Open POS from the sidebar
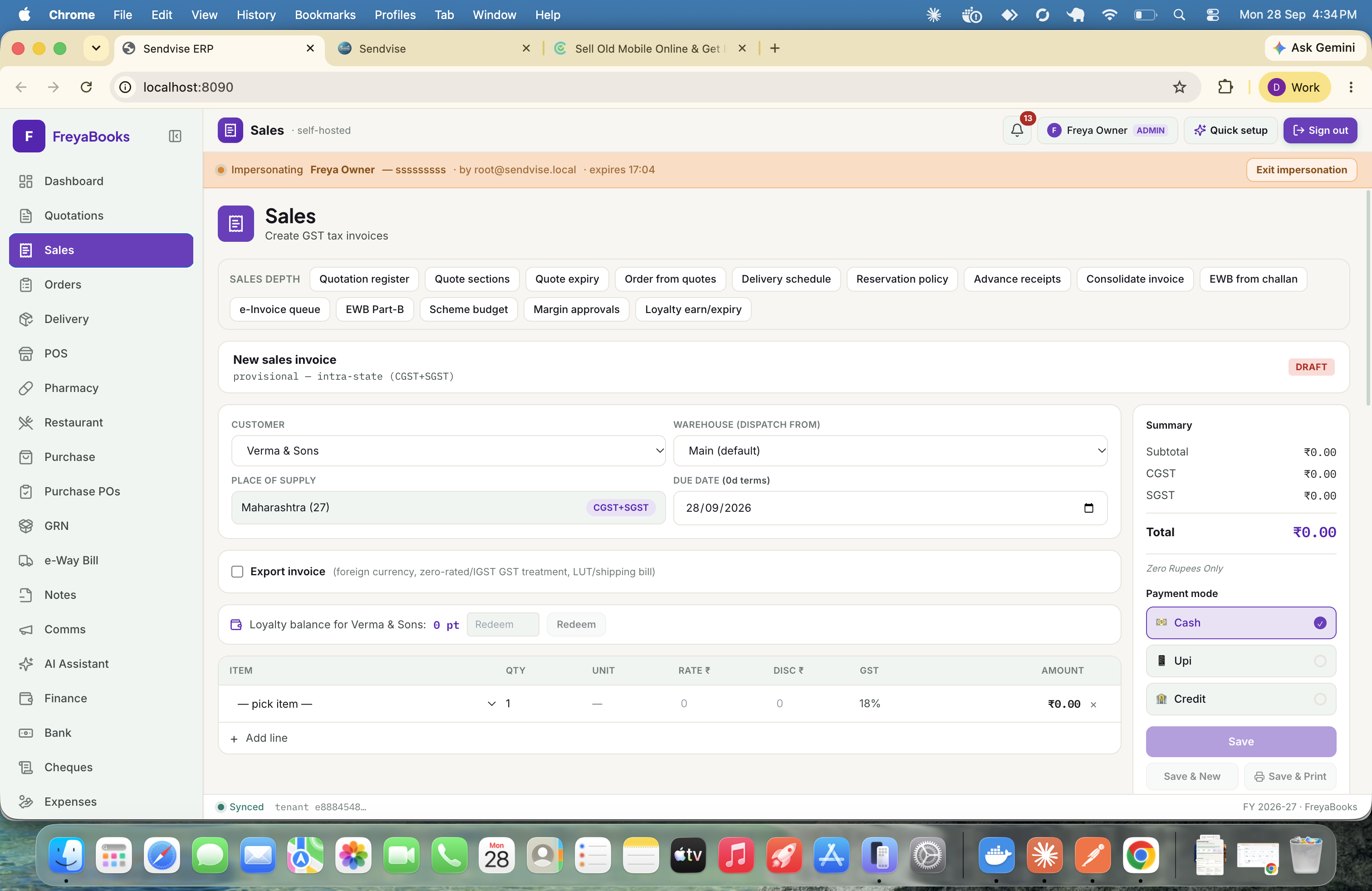 click(x=102, y=354)
